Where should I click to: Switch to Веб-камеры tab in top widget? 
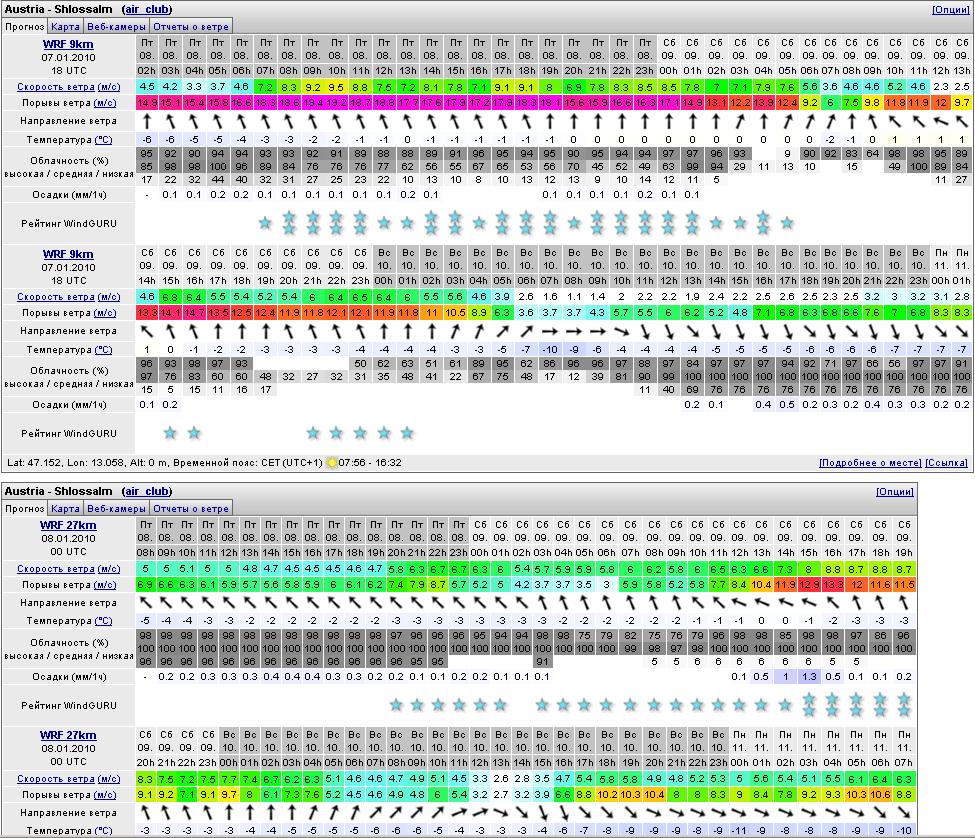pyautogui.click(x=115, y=26)
